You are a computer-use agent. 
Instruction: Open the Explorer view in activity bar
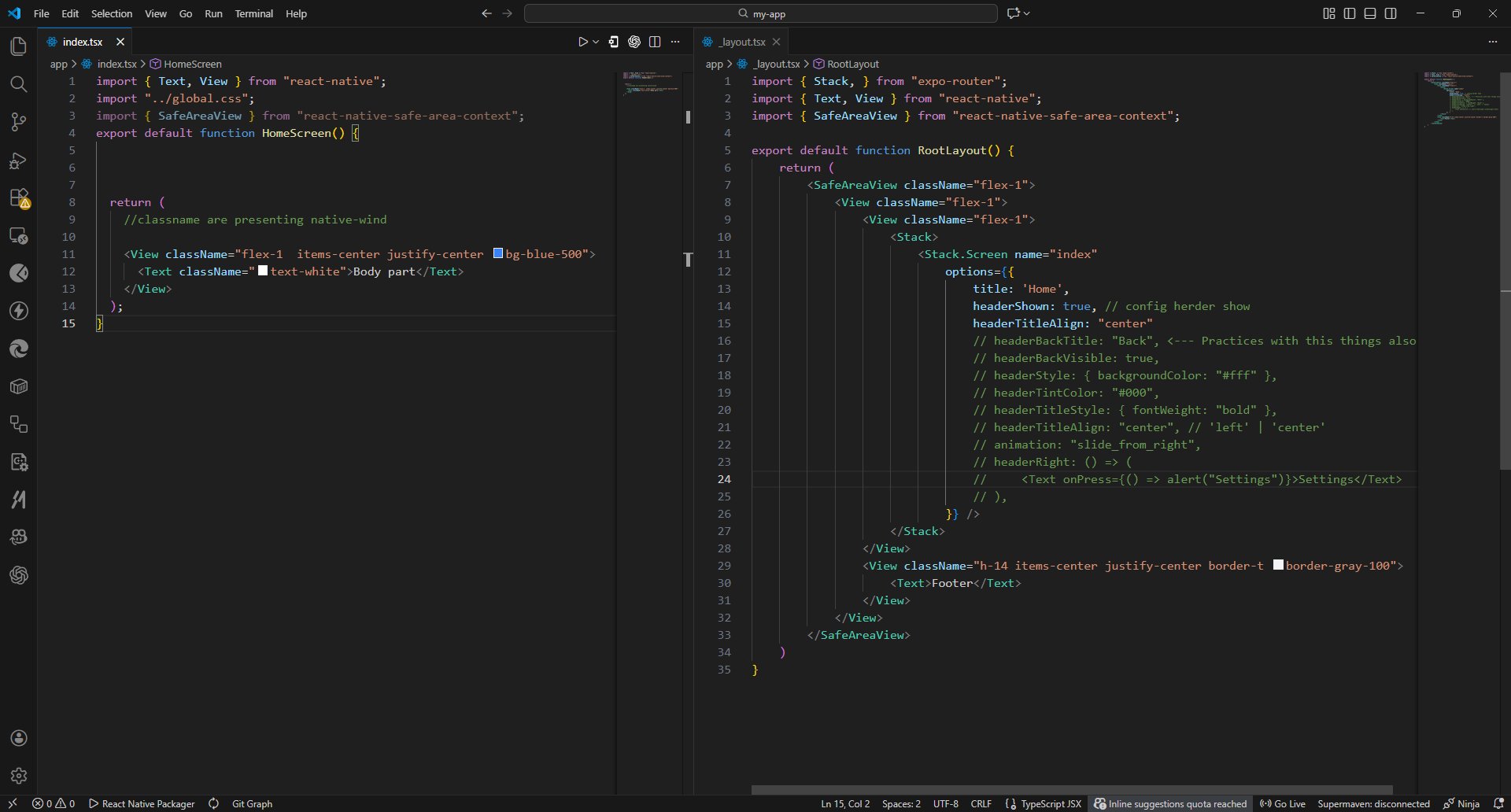[18, 46]
